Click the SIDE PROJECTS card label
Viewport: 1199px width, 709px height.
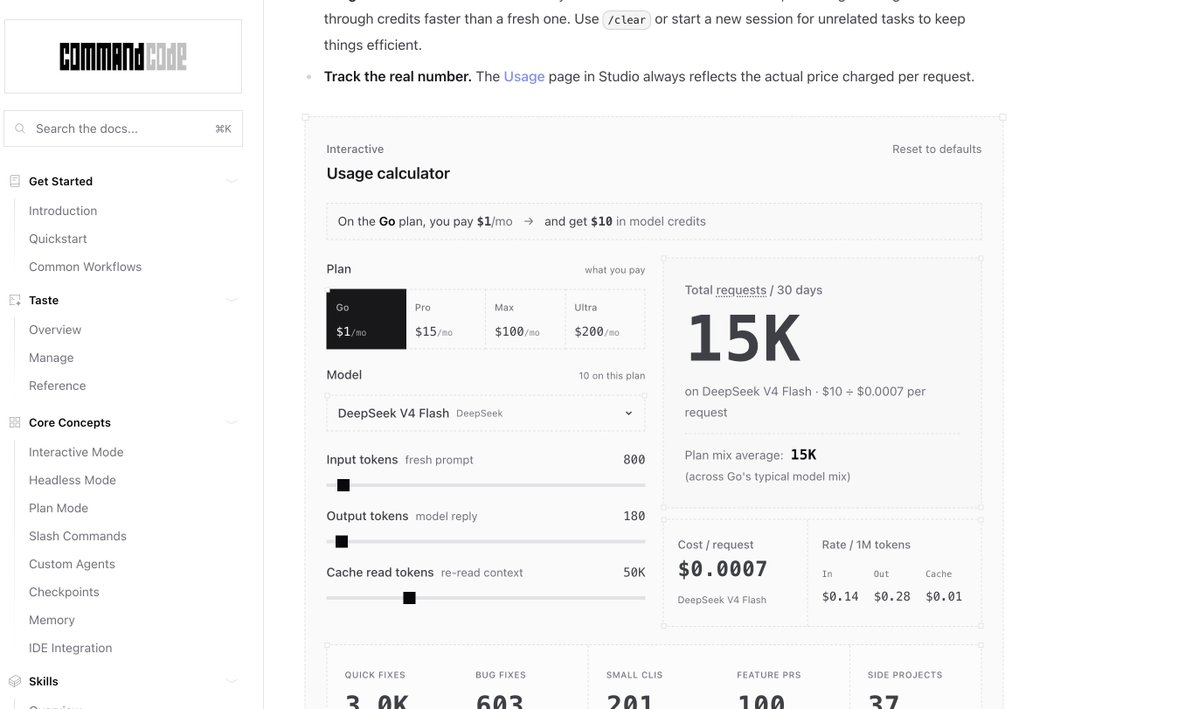905,675
